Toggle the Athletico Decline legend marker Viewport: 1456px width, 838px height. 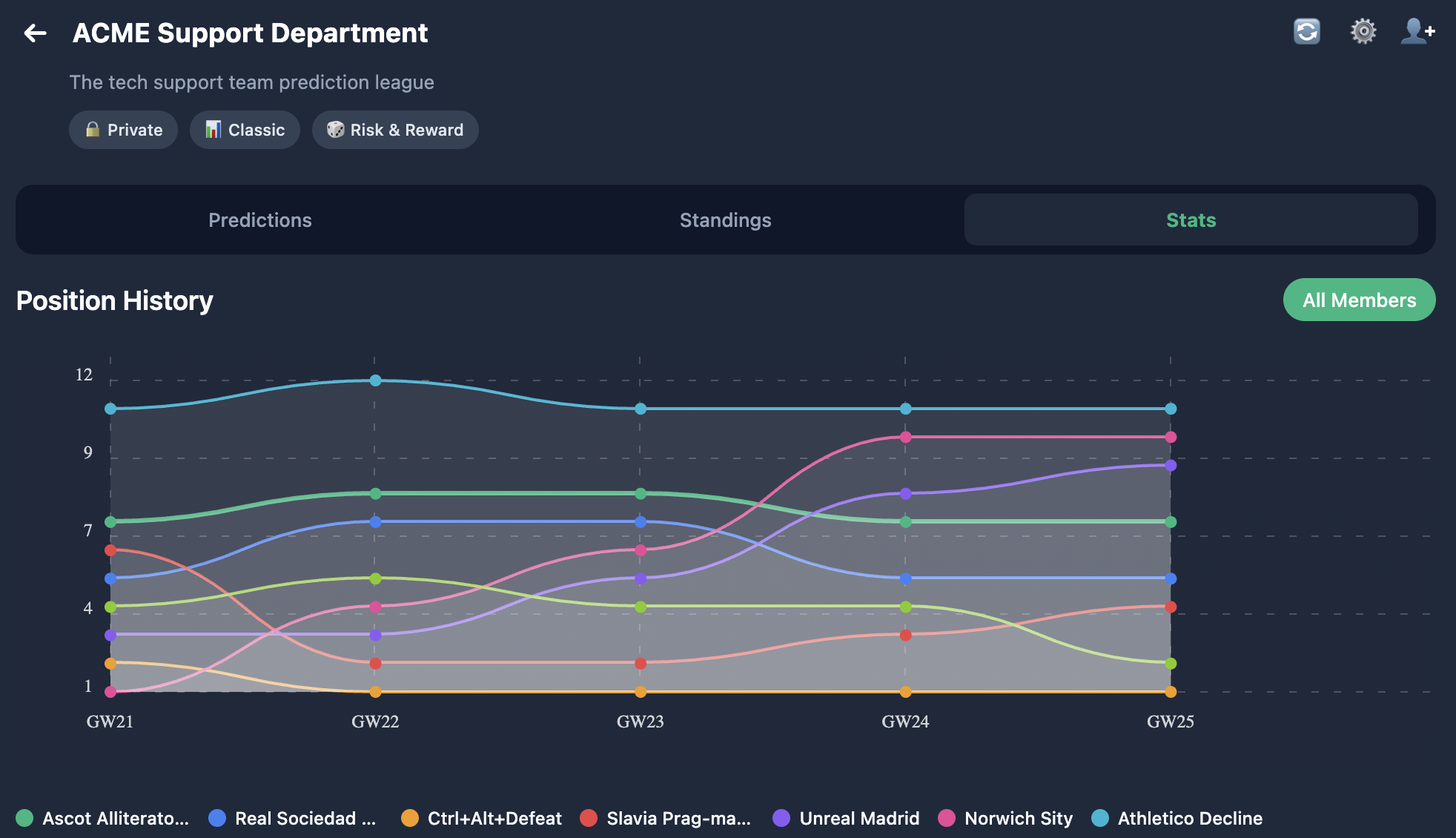pos(1099,818)
